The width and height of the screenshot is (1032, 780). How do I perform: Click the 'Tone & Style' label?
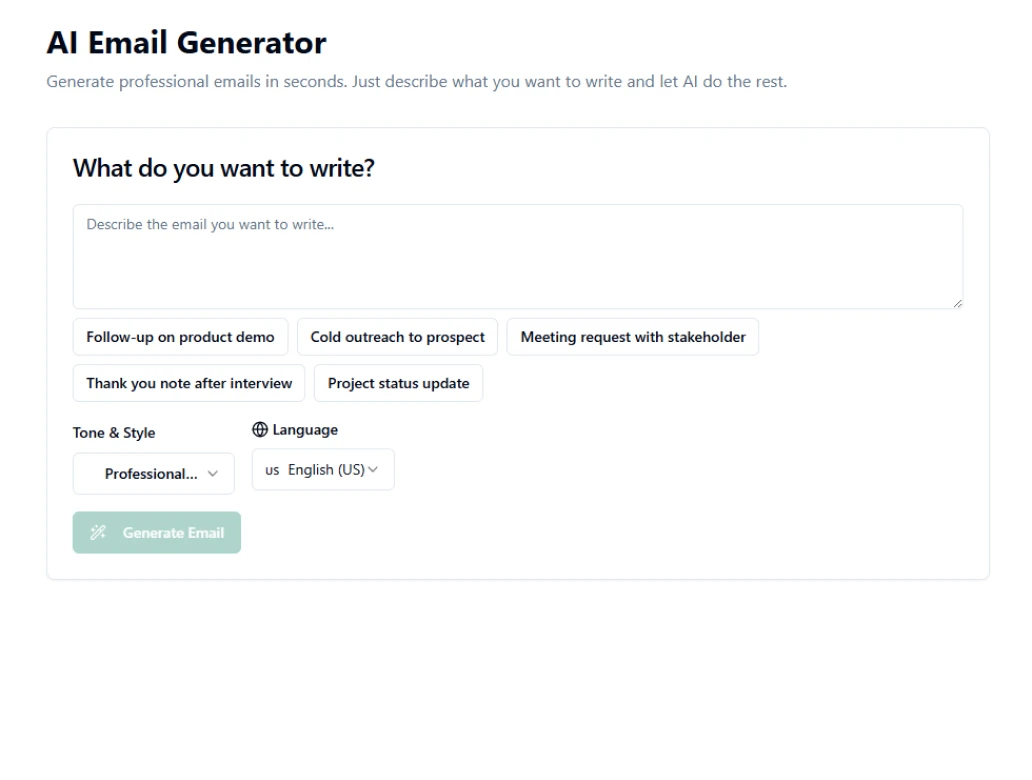tap(114, 433)
